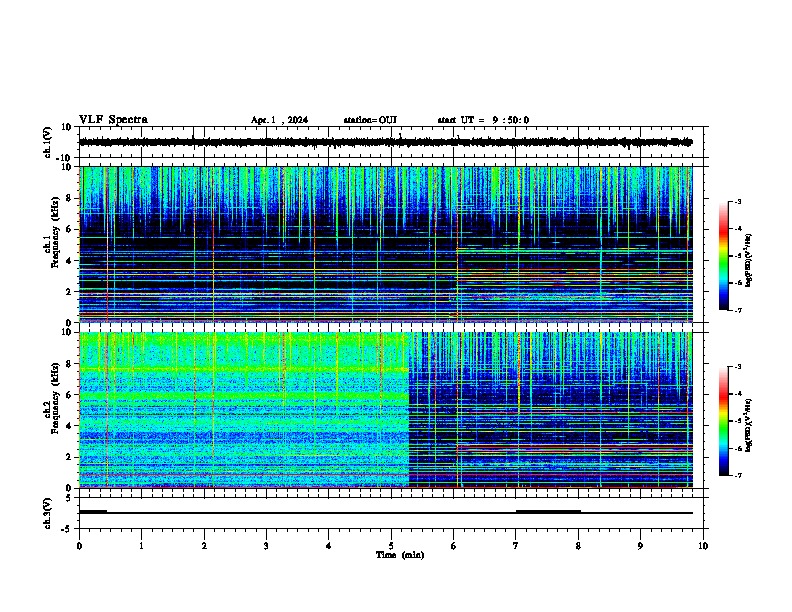Viewport: 792px width, 612px height.
Task: Click inside the ch.1 spectrogram panel
Action: [386, 244]
